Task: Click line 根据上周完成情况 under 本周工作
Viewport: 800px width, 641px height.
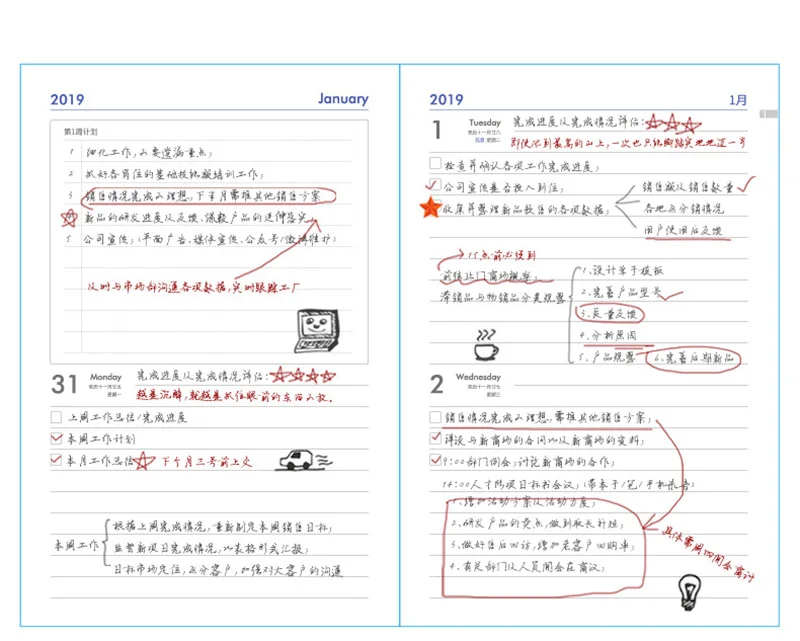Action: 222,527
